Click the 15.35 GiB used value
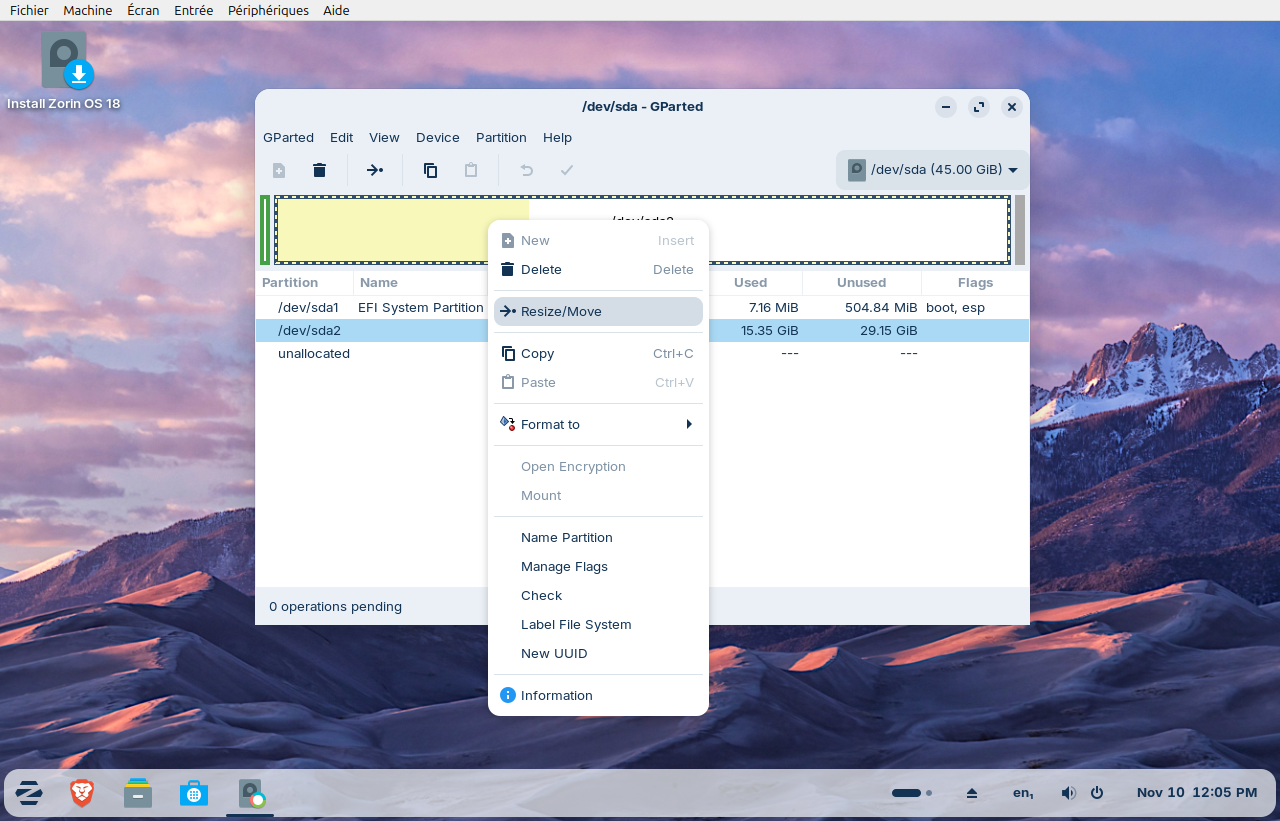Viewport: 1280px width, 821px height. pos(770,330)
